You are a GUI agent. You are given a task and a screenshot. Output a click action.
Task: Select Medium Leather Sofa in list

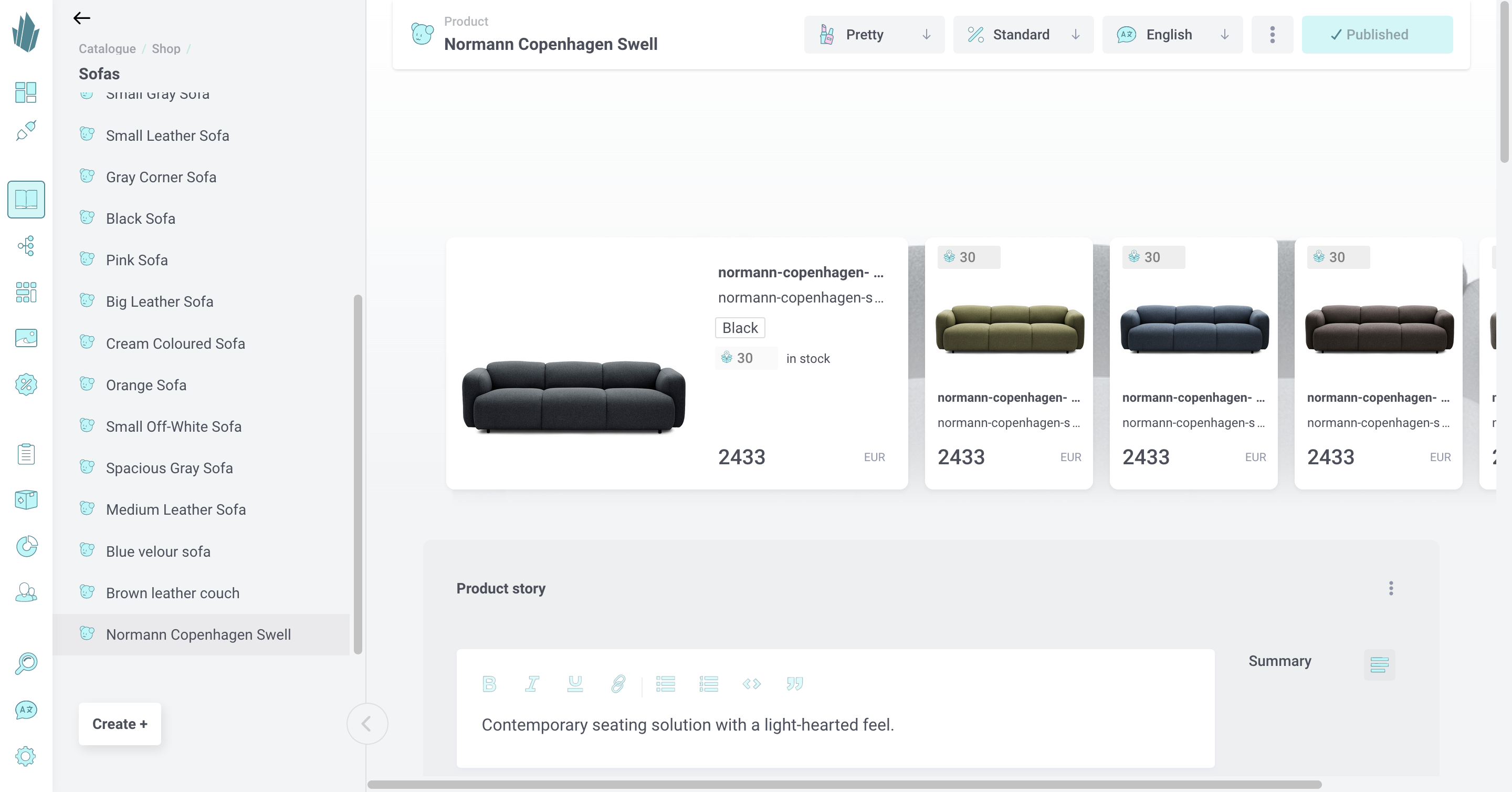tap(201, 509)
